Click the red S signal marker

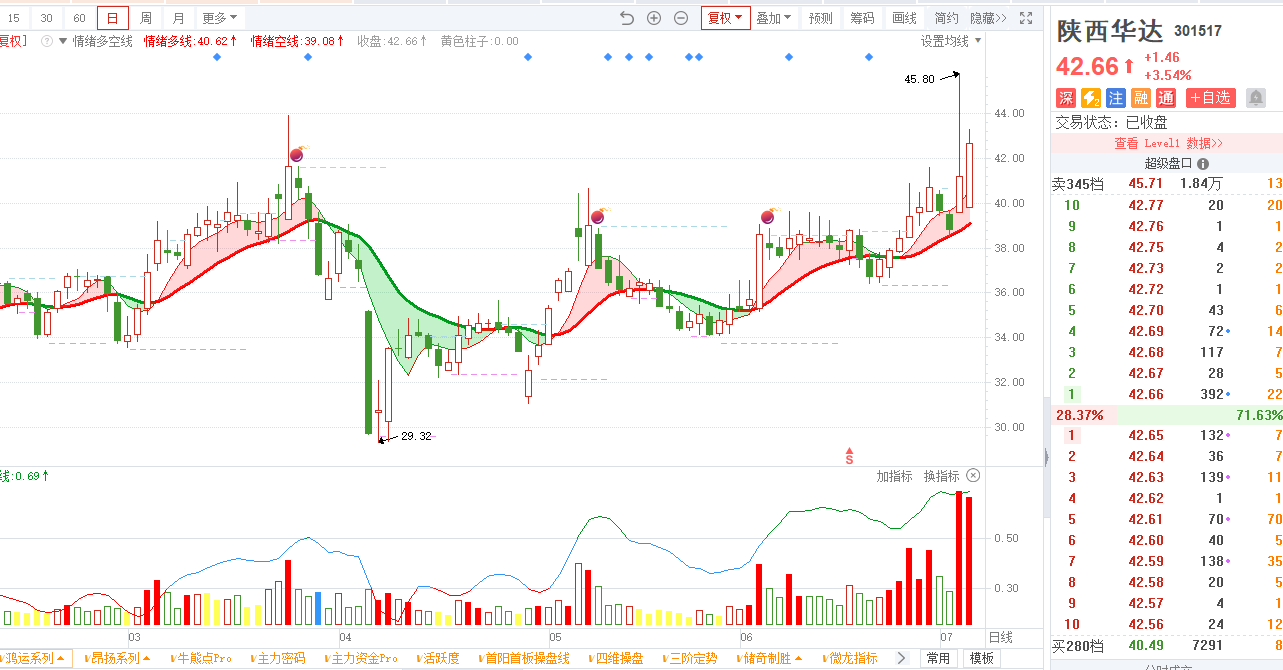pyautogui.click(x=849, y=456)
